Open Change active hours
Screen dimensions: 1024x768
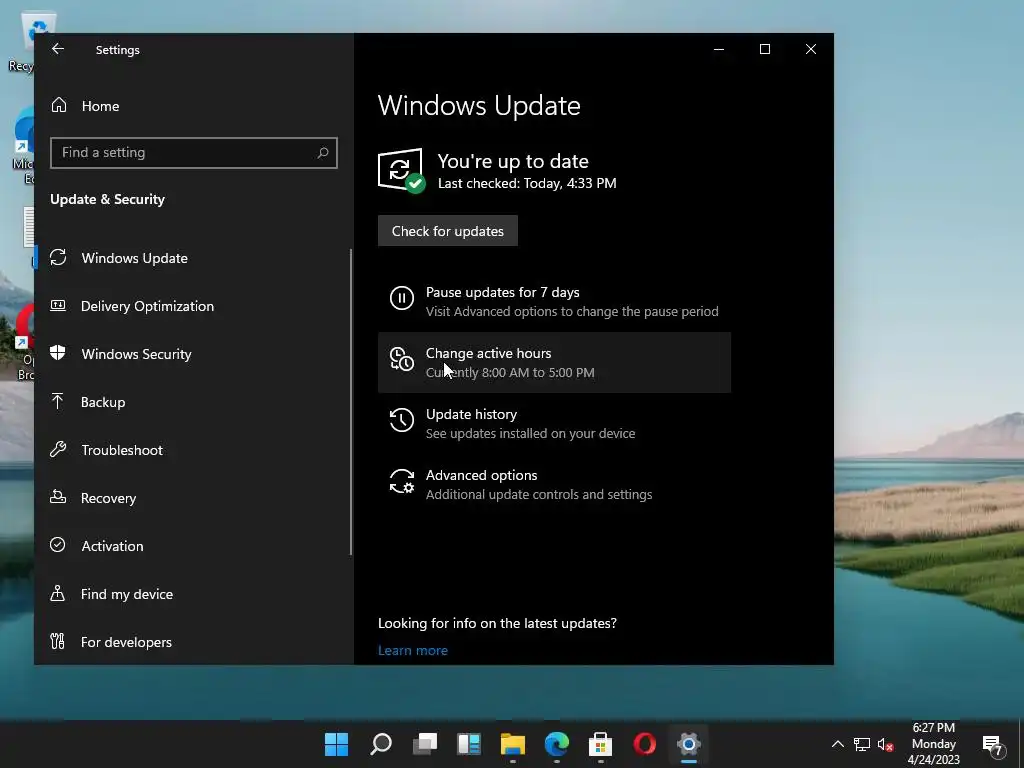tap(554, 362)
